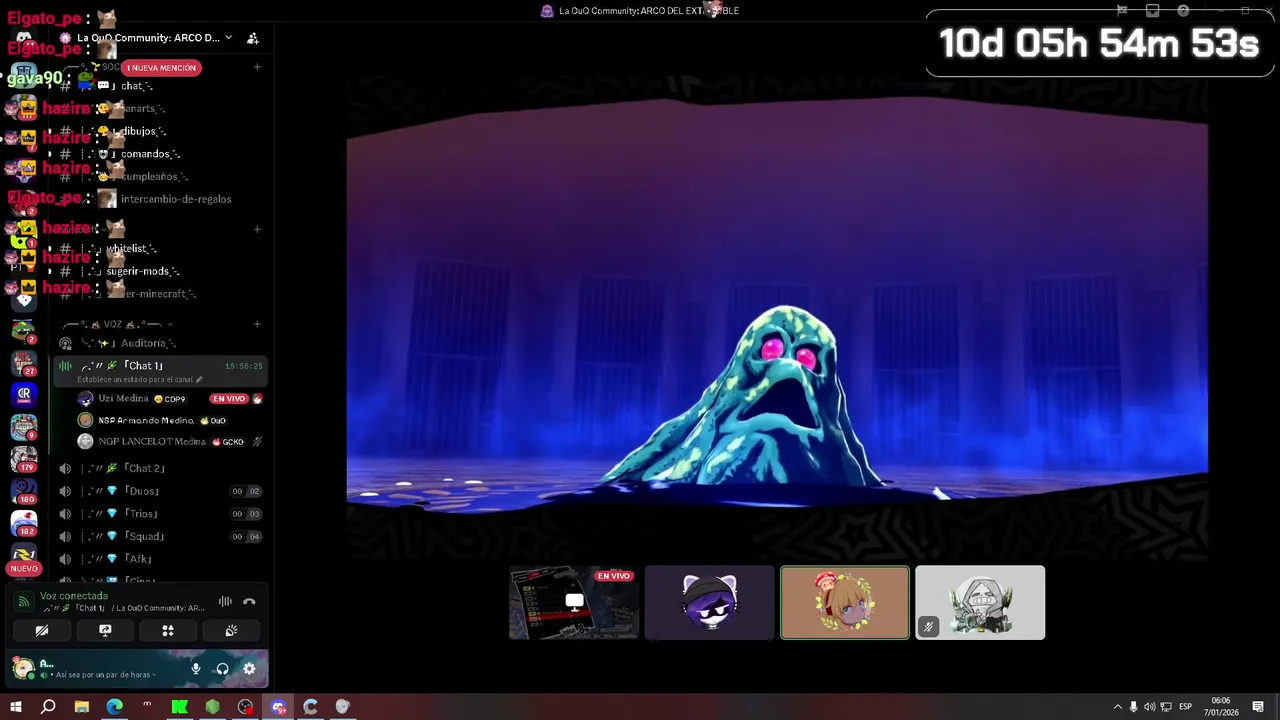Open the server name dropdown menu

point(228,38)
